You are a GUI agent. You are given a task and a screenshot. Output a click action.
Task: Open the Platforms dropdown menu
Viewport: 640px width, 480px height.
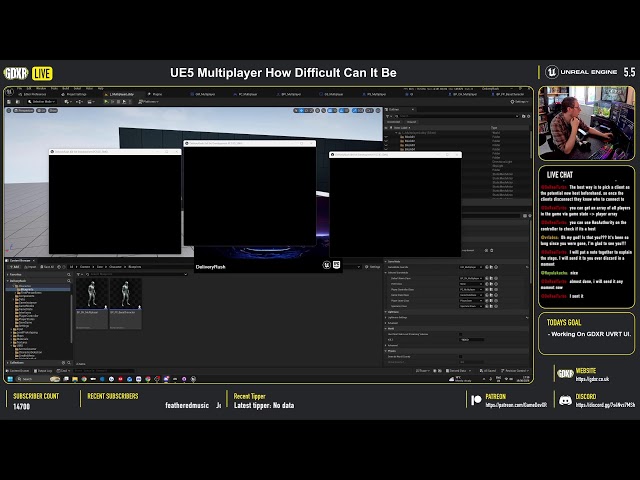pyautogui.click(x=149, y=102)
